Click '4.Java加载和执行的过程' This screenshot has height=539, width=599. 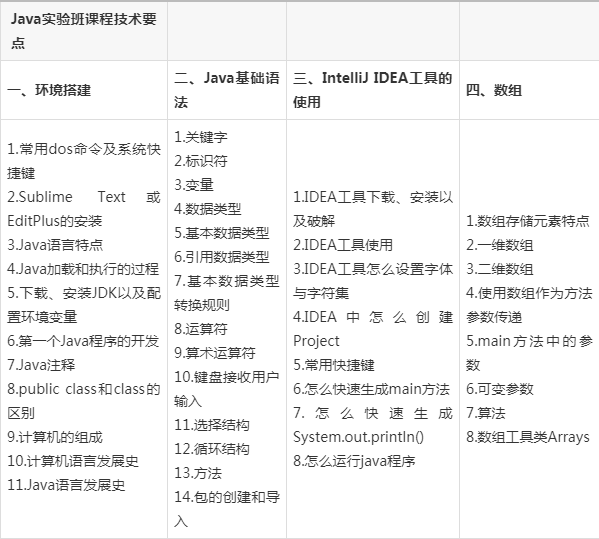pyautogui.click(x=83, y=269)
